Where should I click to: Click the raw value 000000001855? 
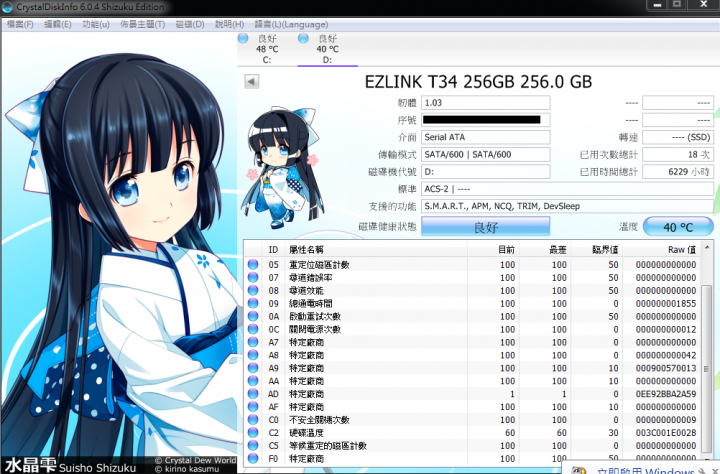666,304
